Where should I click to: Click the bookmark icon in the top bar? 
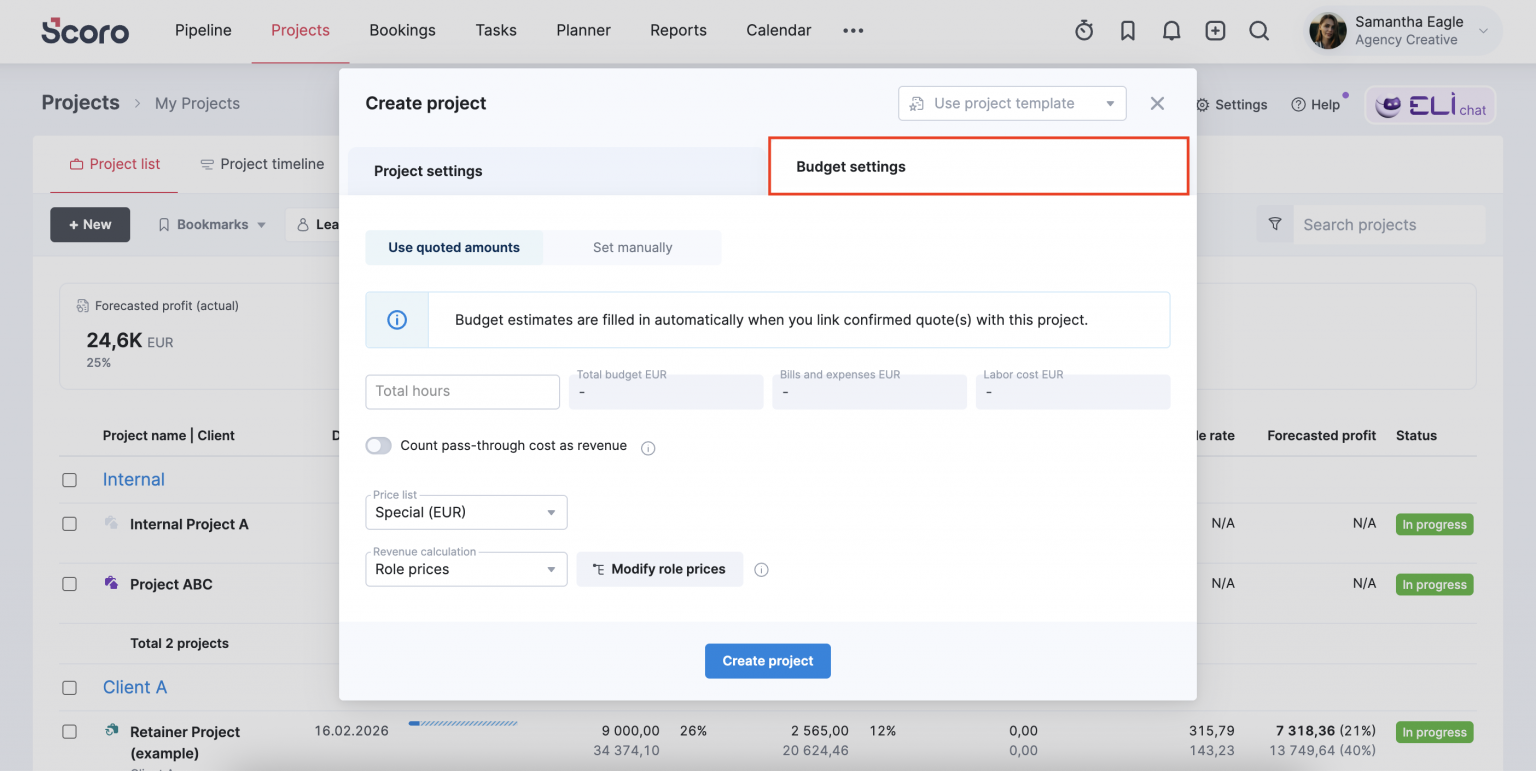pyautogui.click(x=1127, y=30)
